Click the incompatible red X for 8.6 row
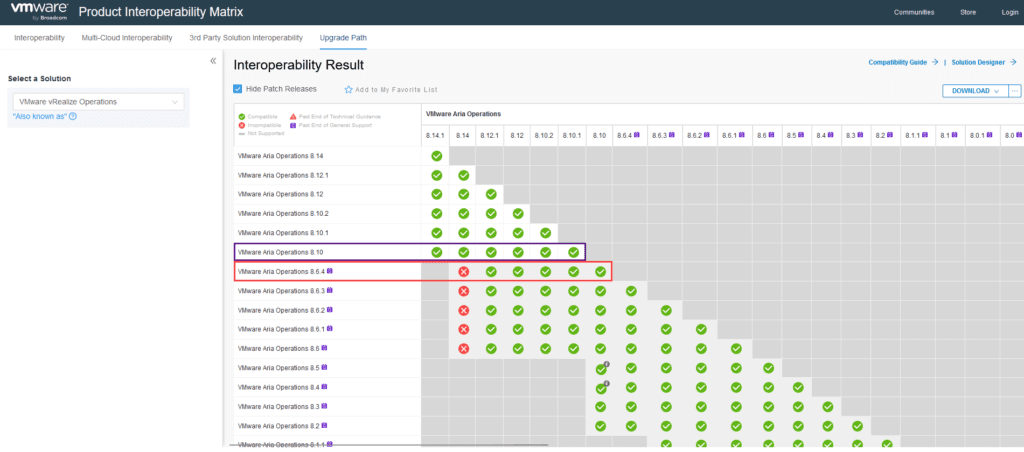 (x=464, y=349)
